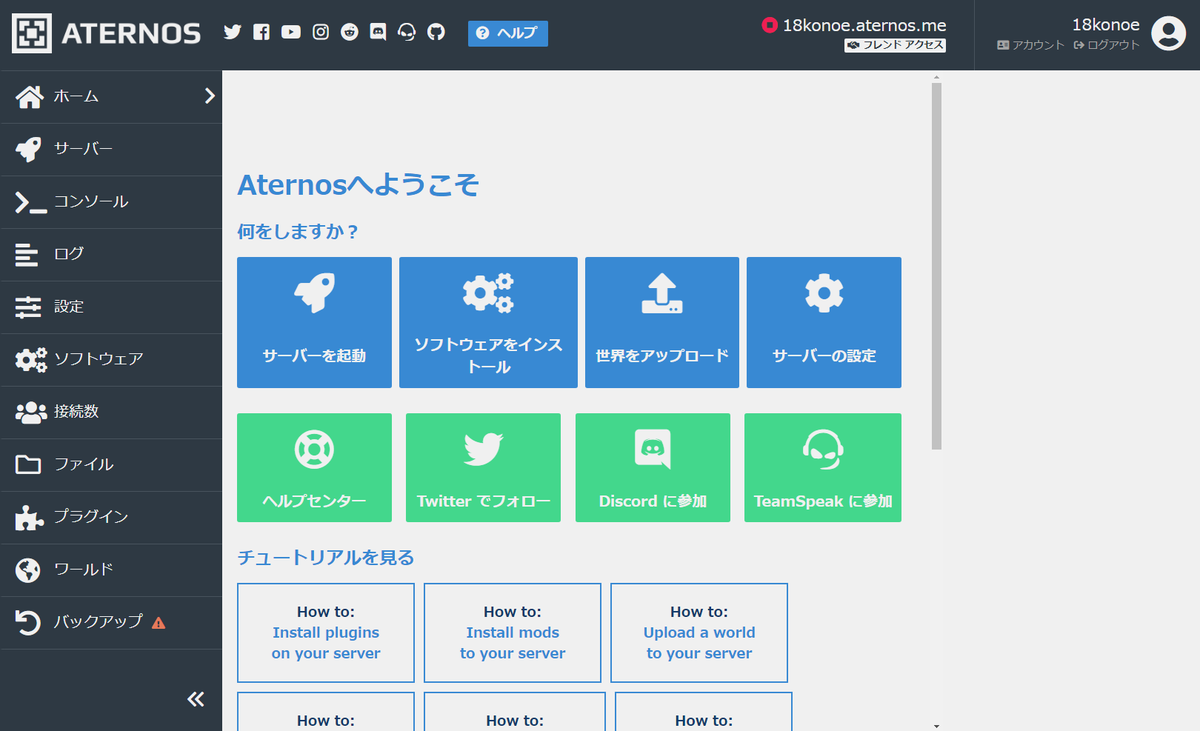The image size is (1200, 731).
Task: Open the YouTube icon in header
Action: pyautogui.click(x=291, y=32)
